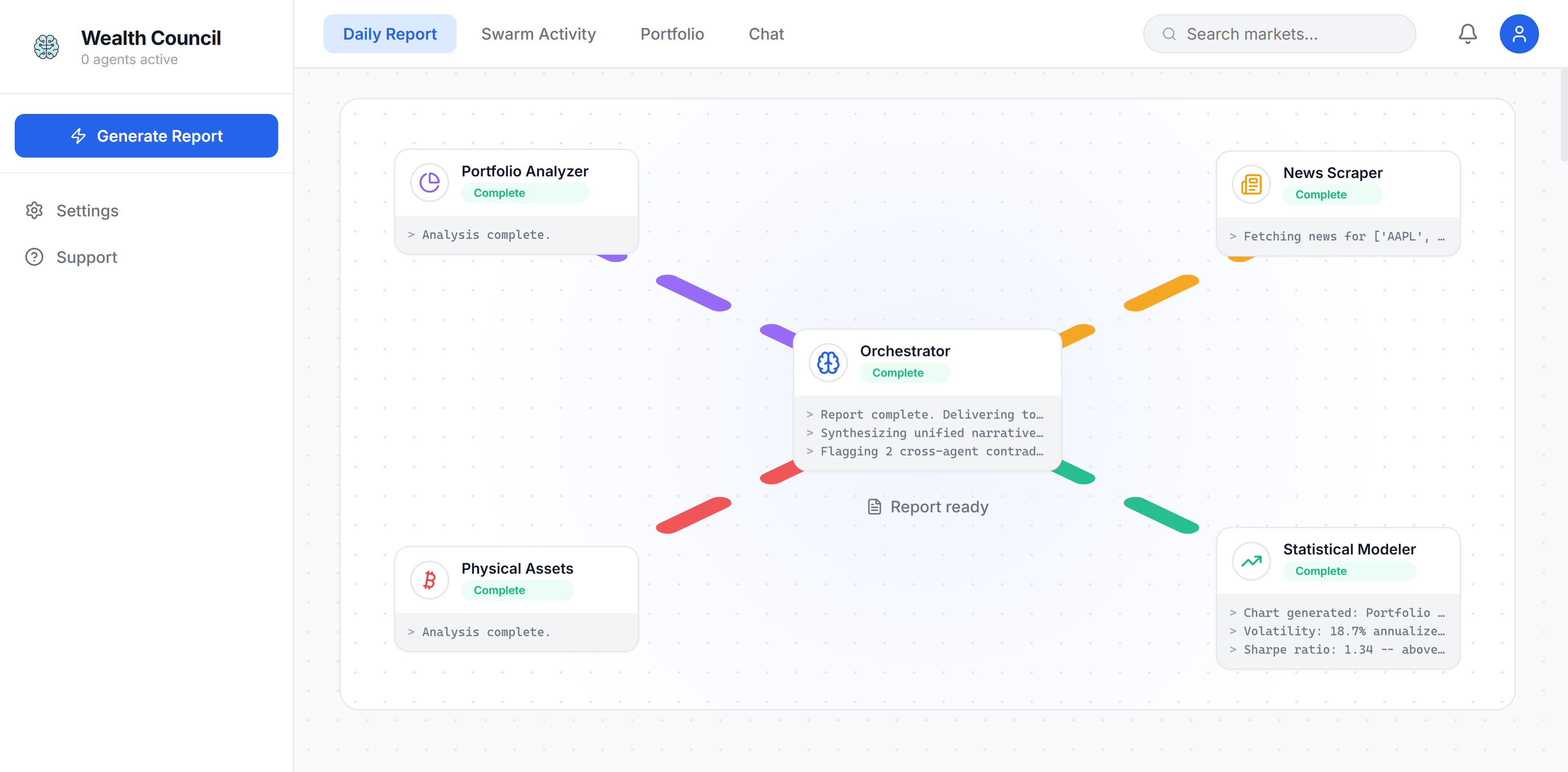Click the Orchestrator brain icon

point(828,363)
